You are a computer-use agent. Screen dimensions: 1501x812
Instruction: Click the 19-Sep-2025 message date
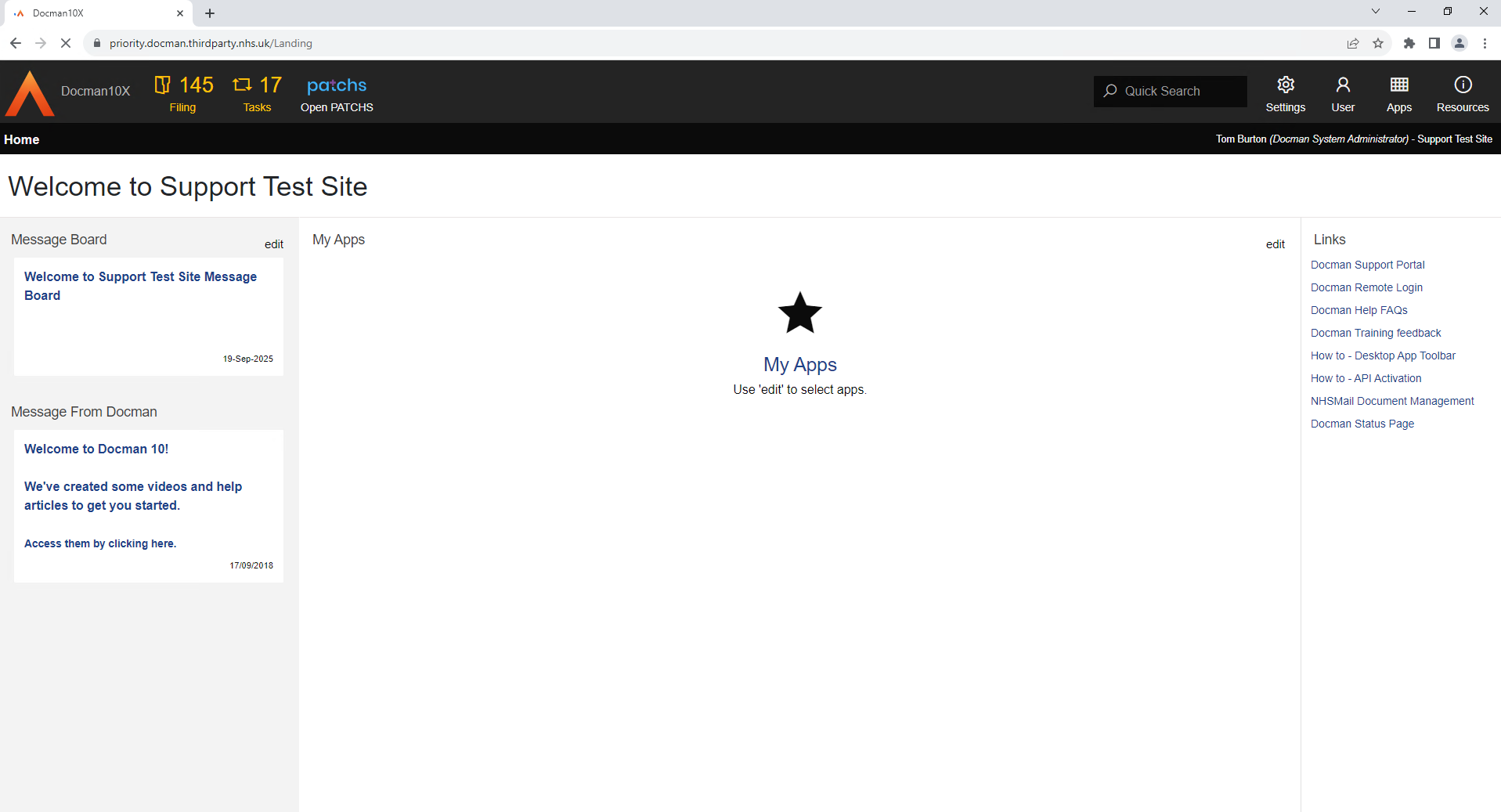248,359
